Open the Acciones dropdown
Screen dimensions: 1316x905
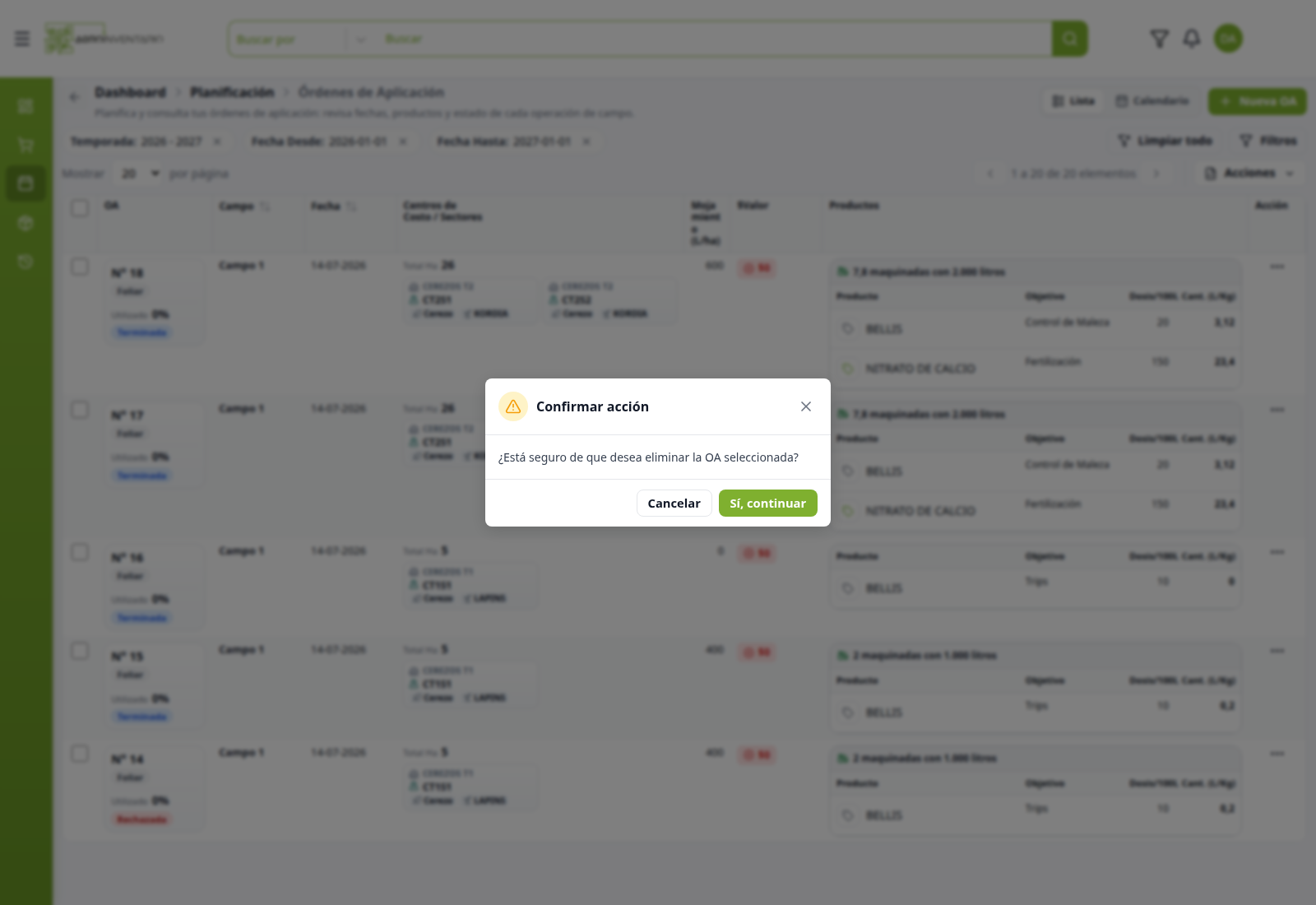[x=1249, y=174]
